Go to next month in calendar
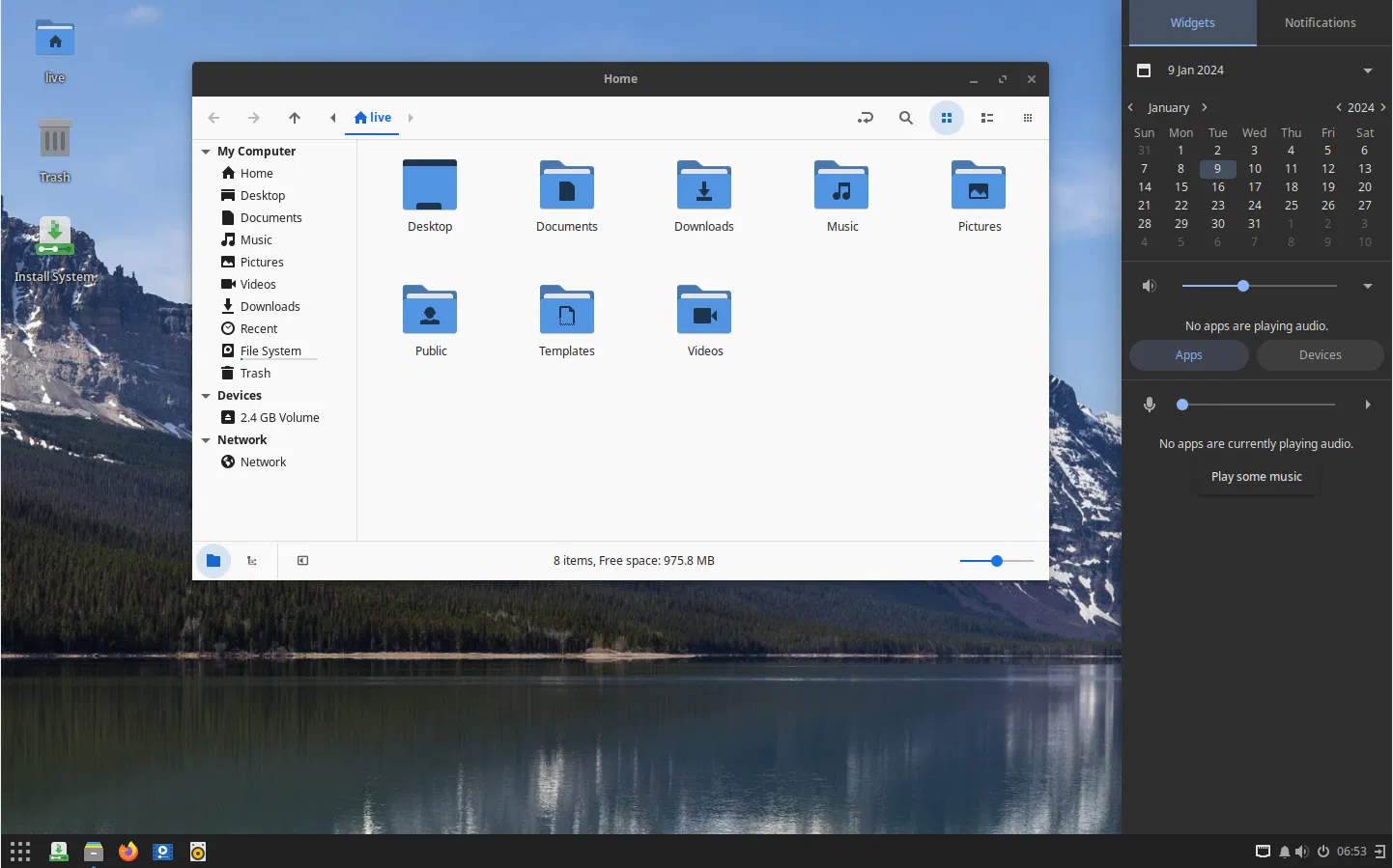Screen dimensions: 1393x868 click(1205, 108)
